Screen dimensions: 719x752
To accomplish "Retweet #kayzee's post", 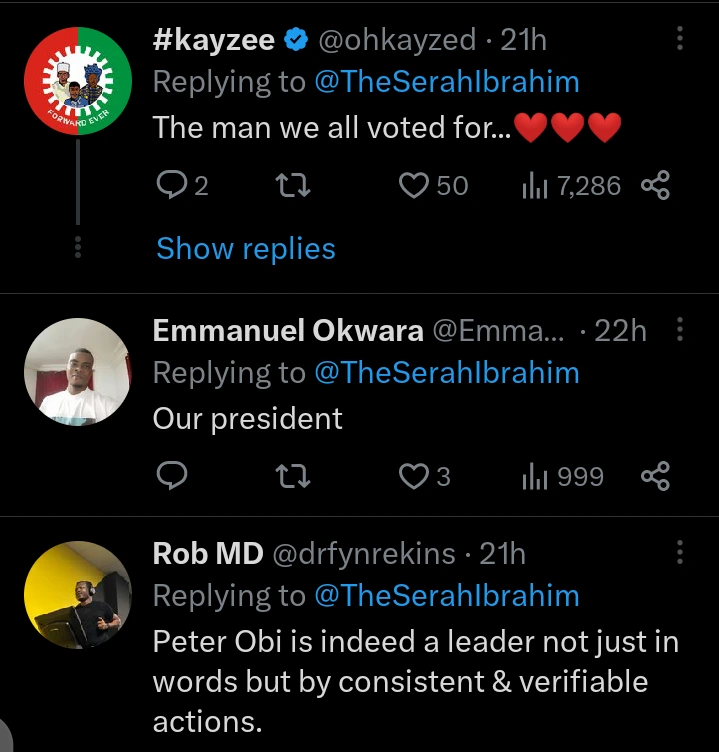I will (x=292, y=185).
